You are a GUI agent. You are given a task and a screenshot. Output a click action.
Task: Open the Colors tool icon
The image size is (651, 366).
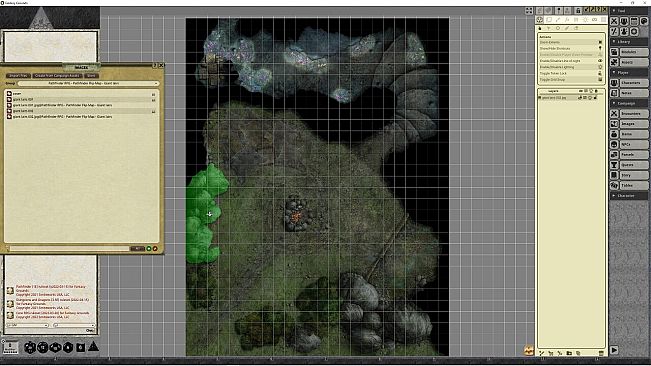[x=644, y=21]
